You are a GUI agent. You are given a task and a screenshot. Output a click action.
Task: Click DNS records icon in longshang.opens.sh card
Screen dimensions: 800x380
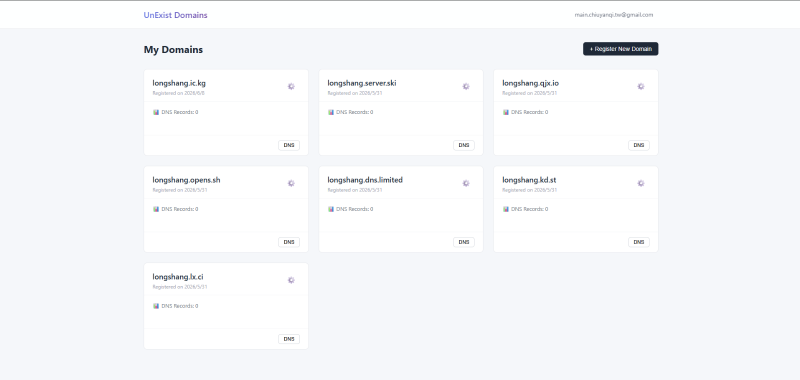pos(156,209)
